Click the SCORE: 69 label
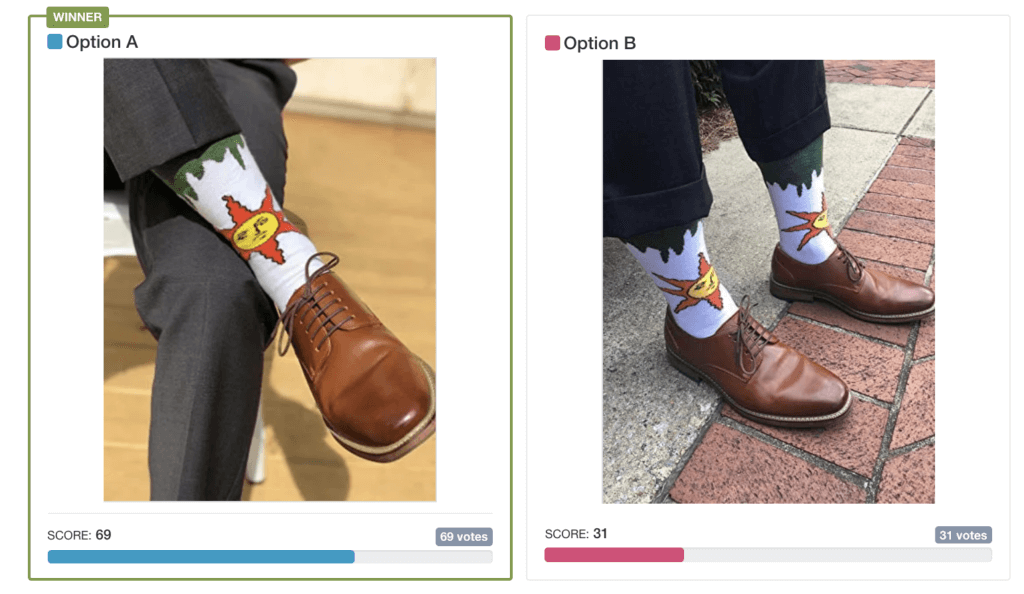The image size is (1024, 594). pos(79,535)
